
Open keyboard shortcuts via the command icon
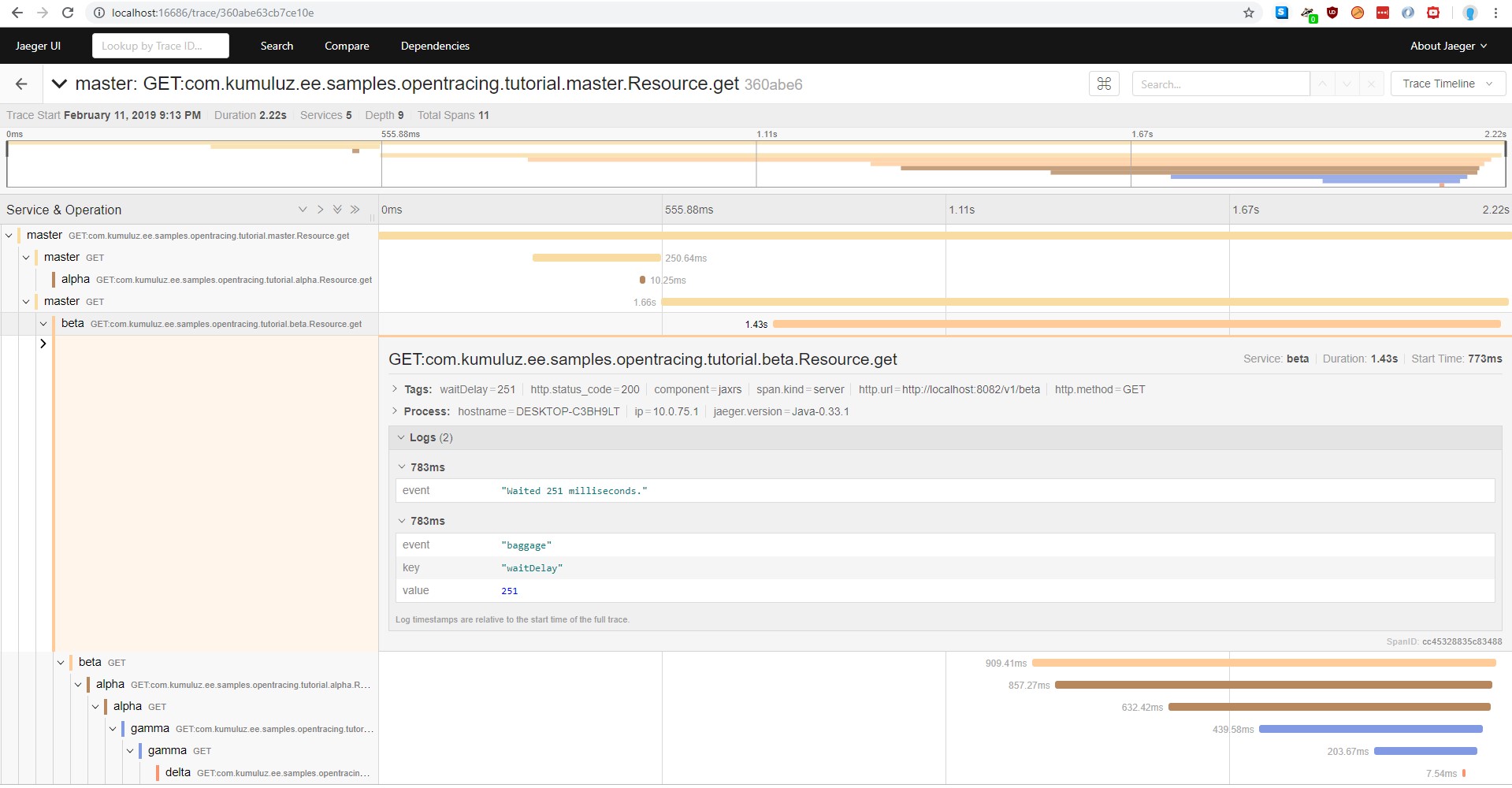coord(1104,84)
